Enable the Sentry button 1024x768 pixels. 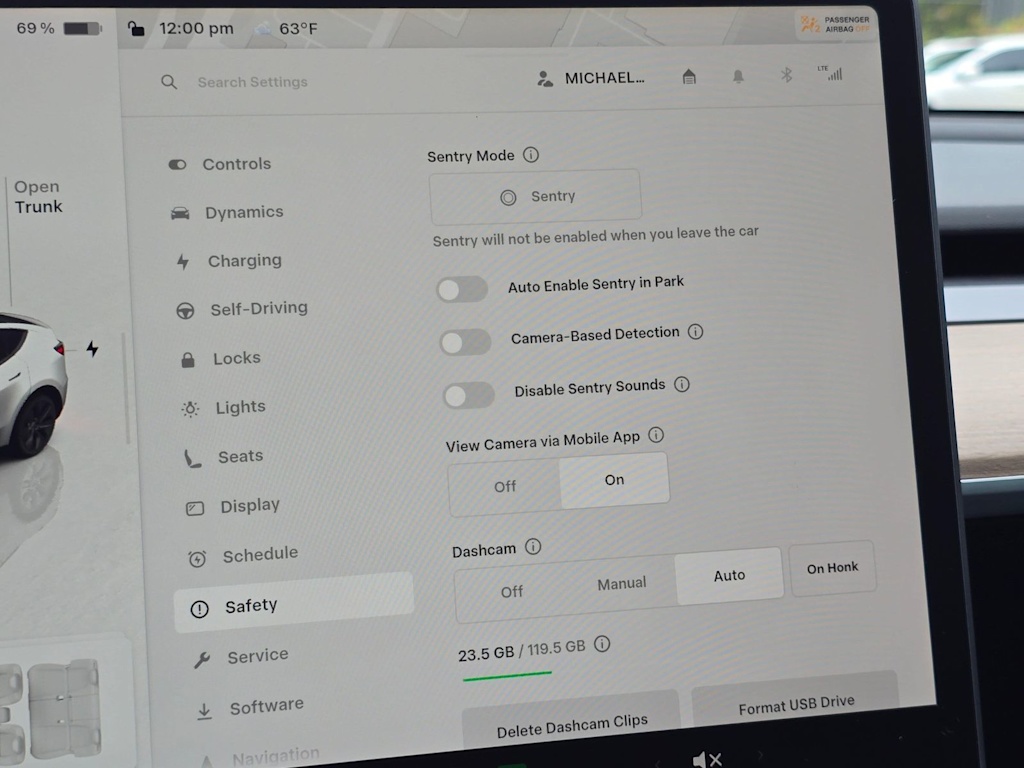click(535, 196)
